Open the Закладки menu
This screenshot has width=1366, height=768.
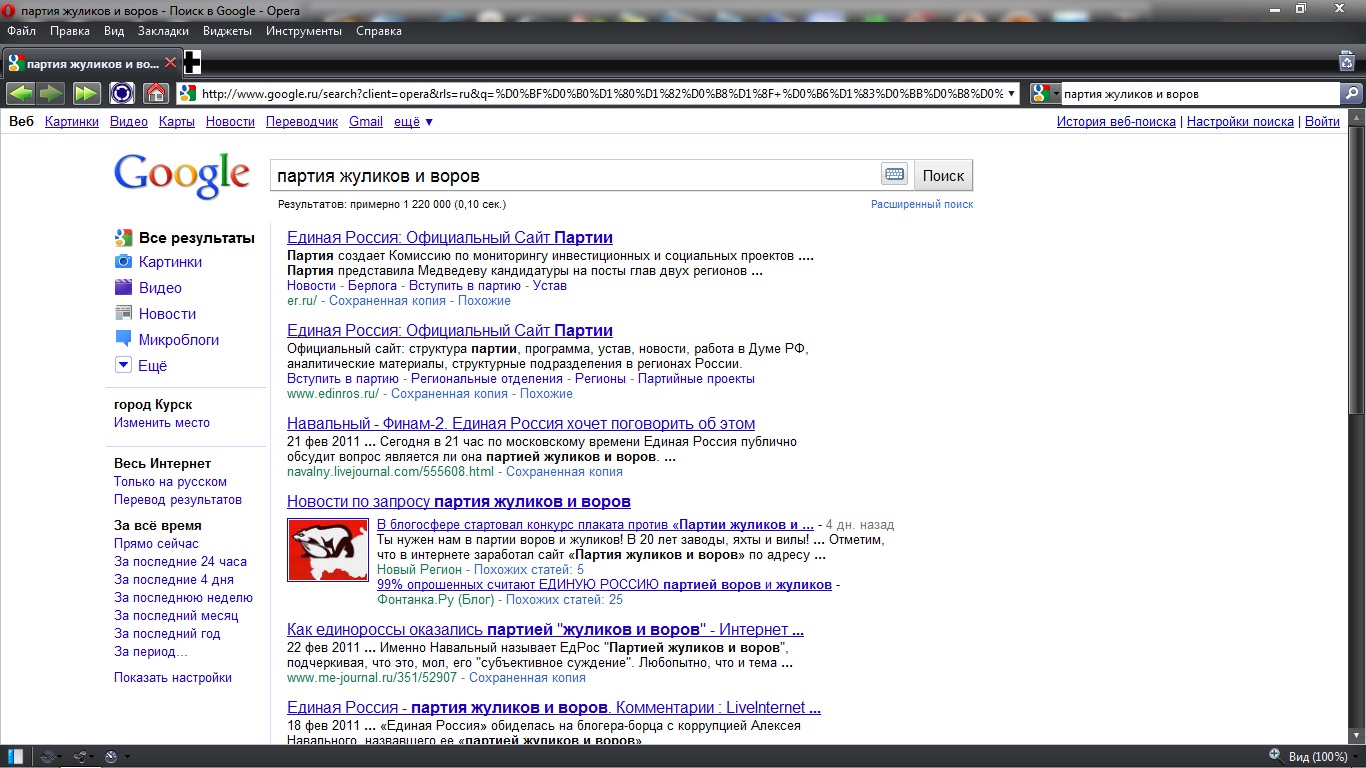click(x=163, y=31)
